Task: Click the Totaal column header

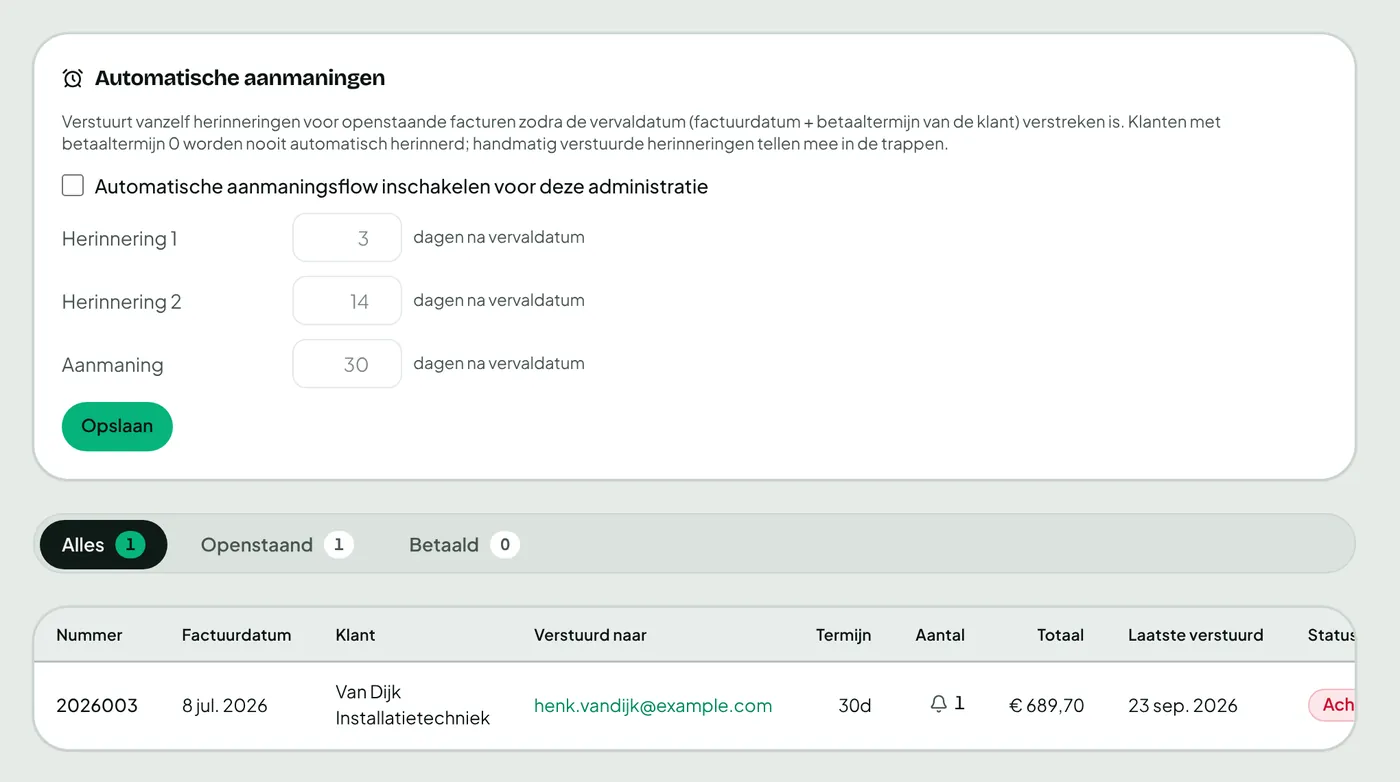Action: coord(1060,635)
